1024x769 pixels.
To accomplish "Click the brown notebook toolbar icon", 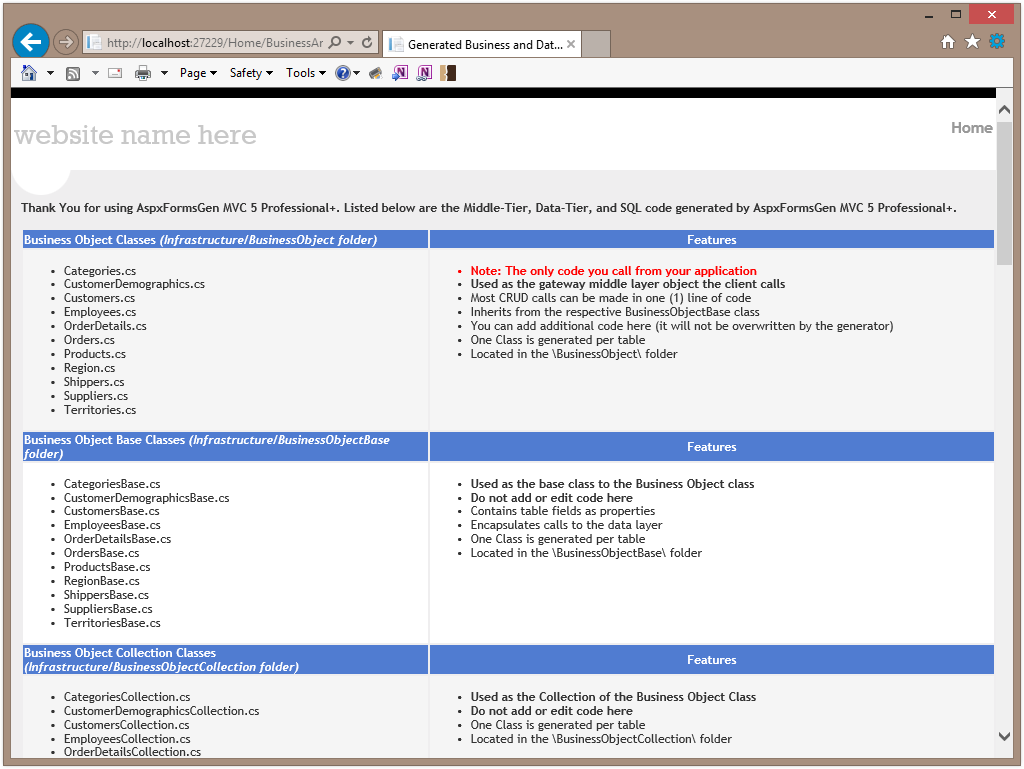I will coord(448,73).
